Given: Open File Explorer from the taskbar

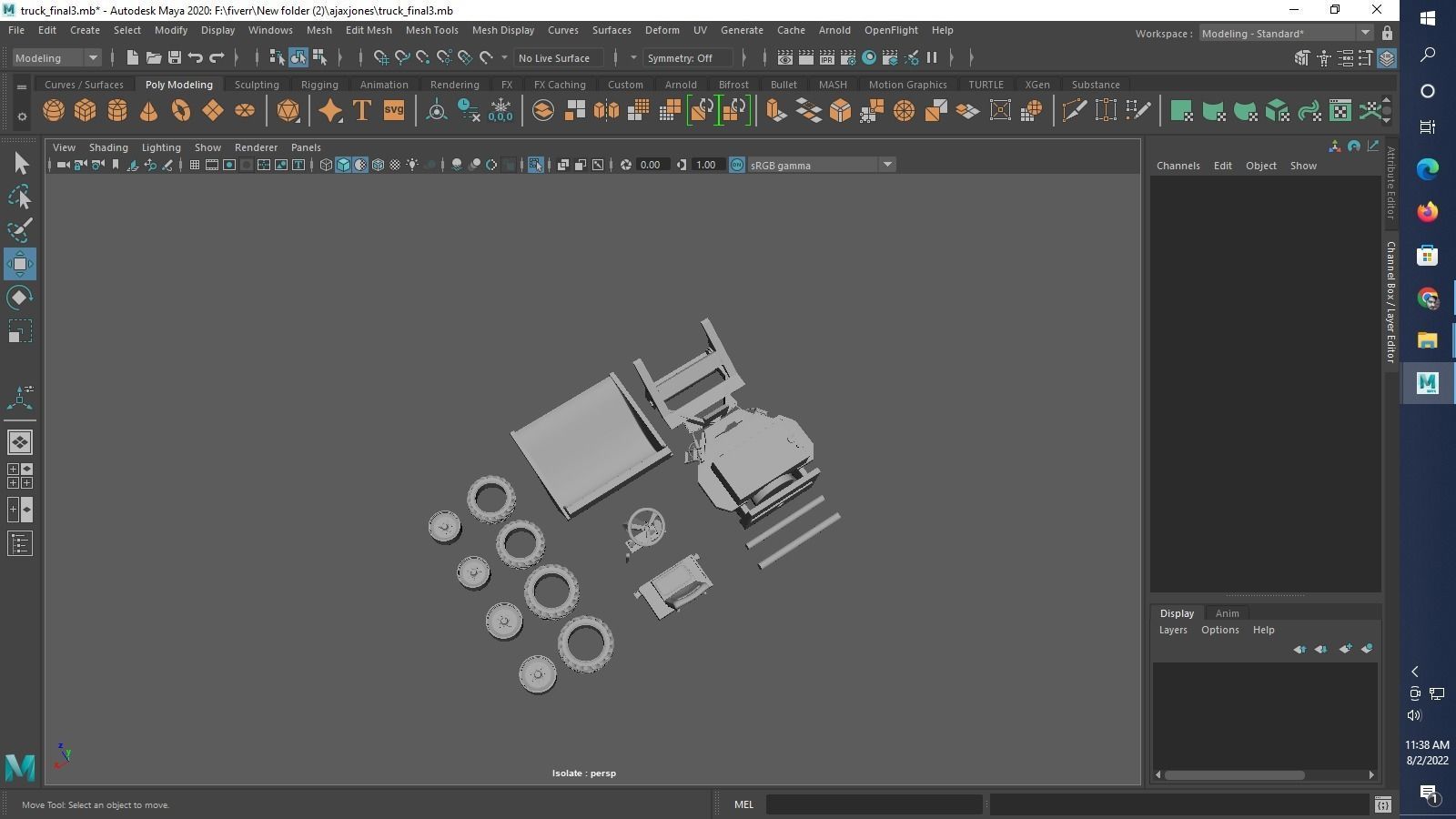Looking at the screenshot, I should 1427,340.
